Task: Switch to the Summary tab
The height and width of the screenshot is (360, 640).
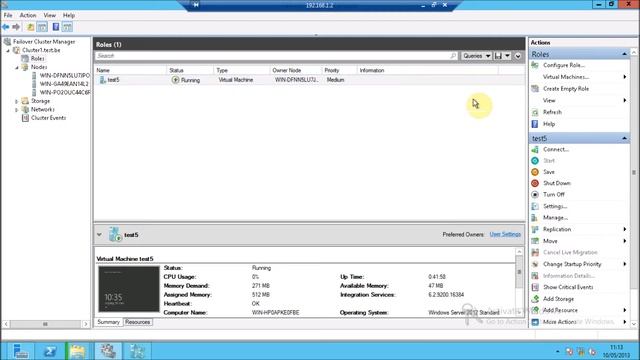Action: click(x=109, y=322)
